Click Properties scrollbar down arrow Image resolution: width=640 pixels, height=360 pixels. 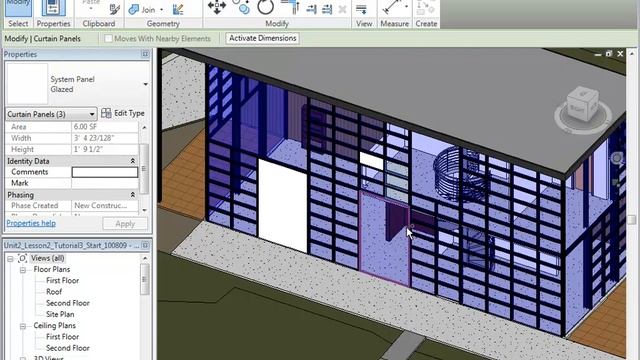pos(144,210)
